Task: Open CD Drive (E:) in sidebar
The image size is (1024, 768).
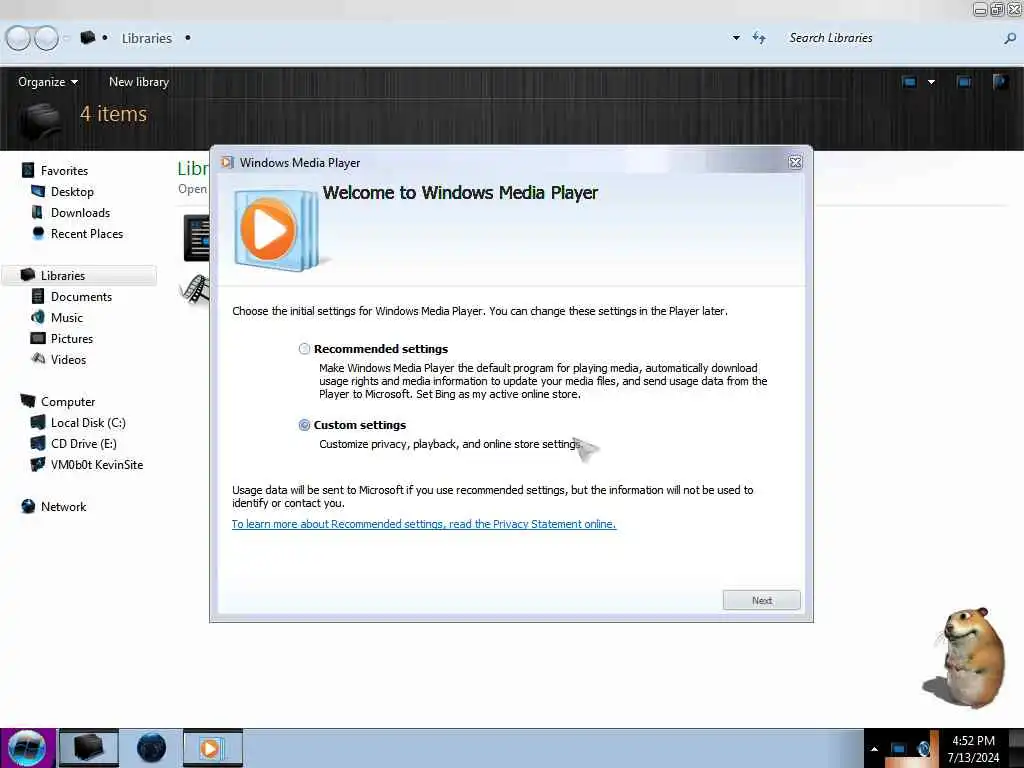Action: coord(84,443)
